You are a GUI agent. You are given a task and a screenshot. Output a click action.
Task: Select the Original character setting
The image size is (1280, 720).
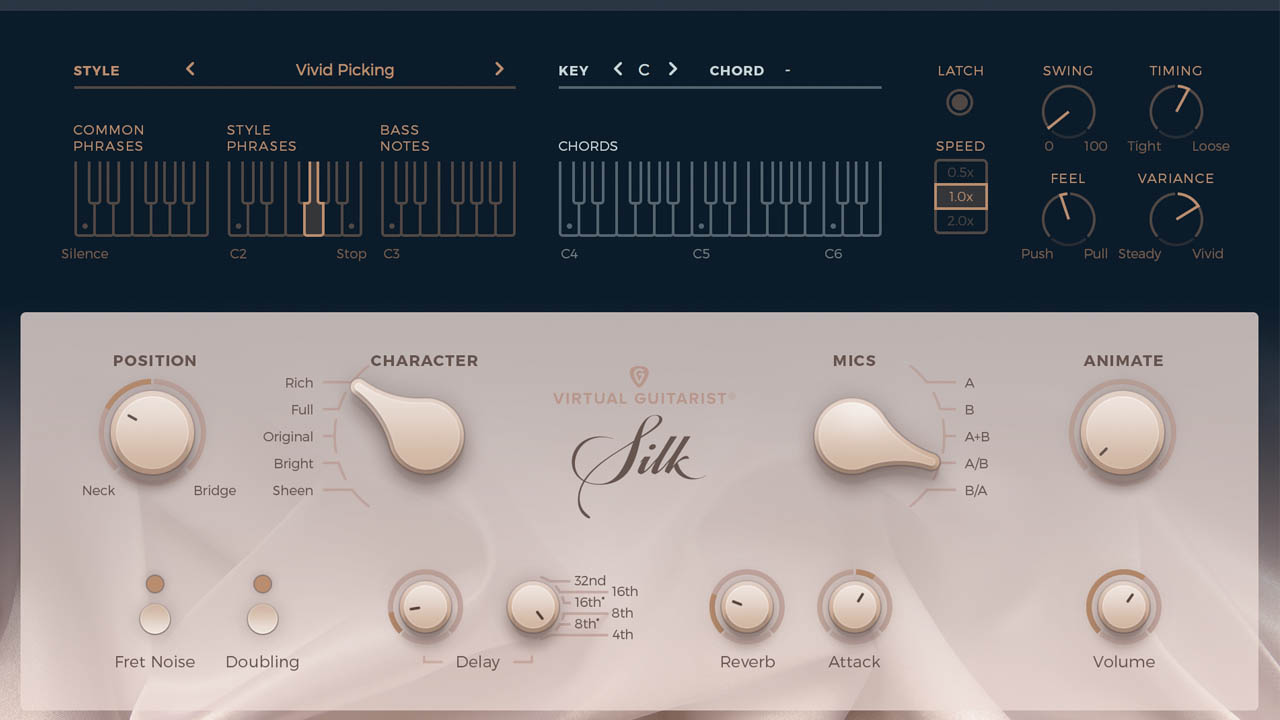(288, 437)
